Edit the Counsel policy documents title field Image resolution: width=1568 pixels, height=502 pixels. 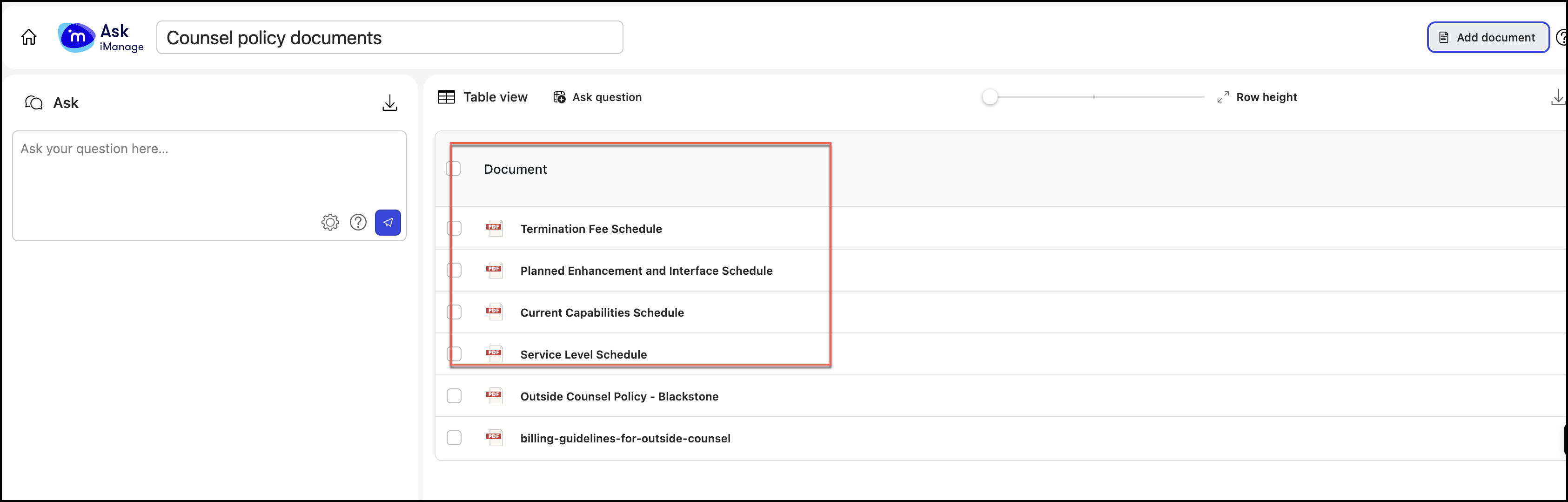click(x=389, y=38)
